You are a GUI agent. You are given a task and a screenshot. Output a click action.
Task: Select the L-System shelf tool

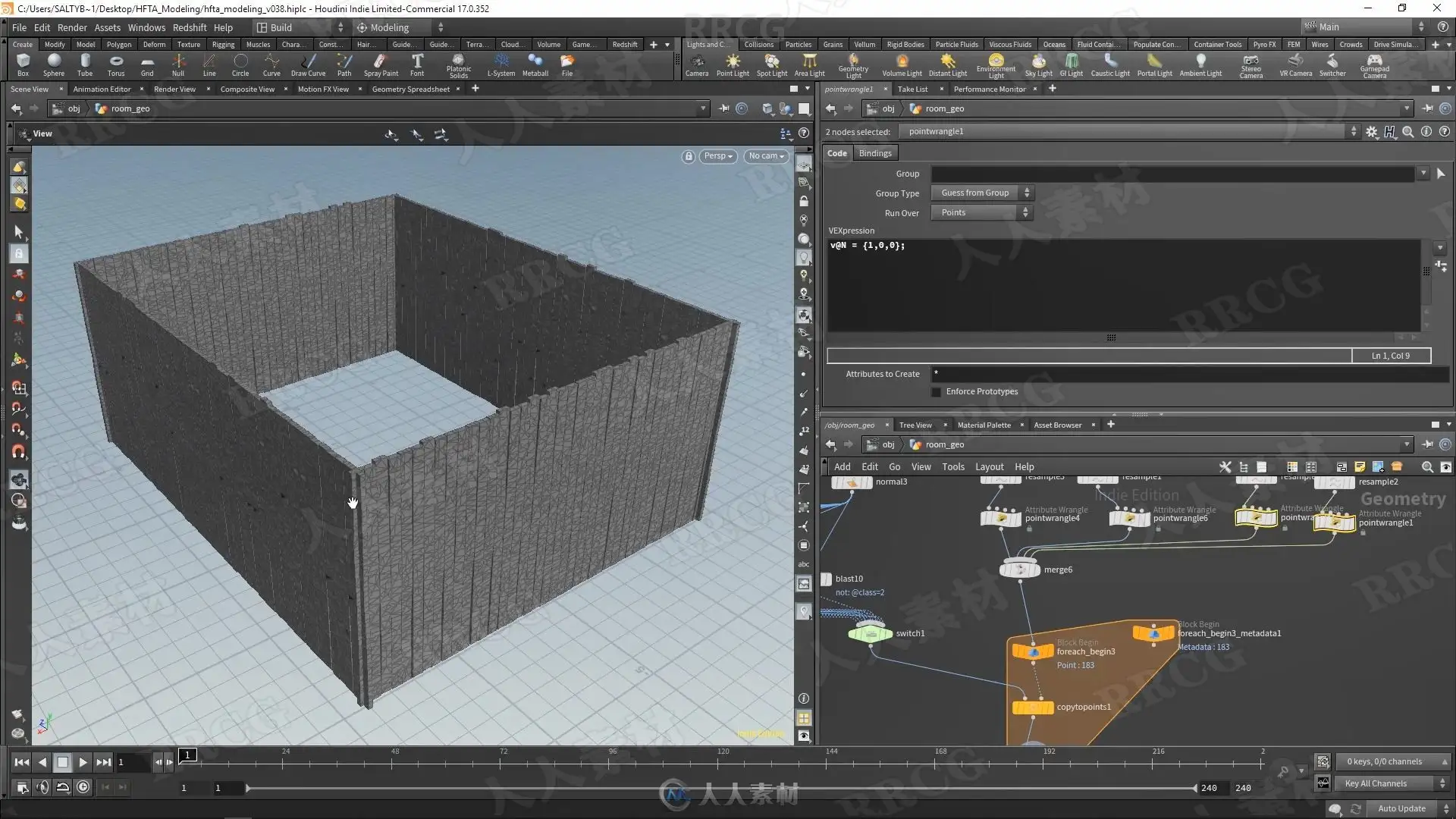click(500, 64)
